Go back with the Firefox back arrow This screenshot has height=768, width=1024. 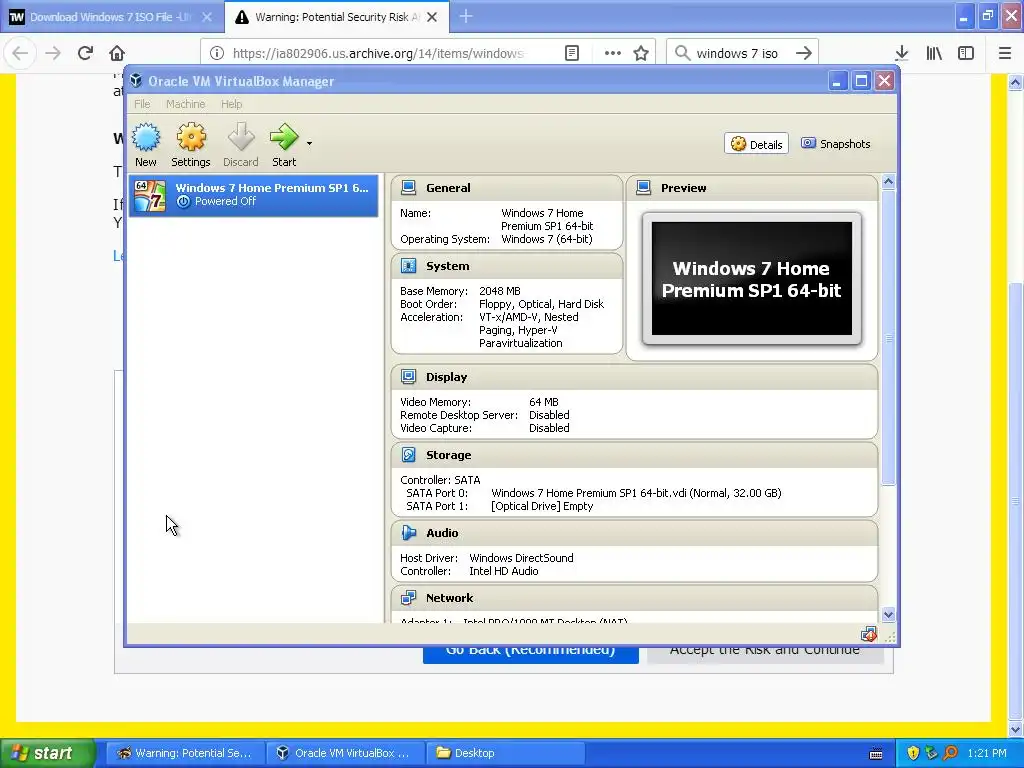tap(20, 53)
